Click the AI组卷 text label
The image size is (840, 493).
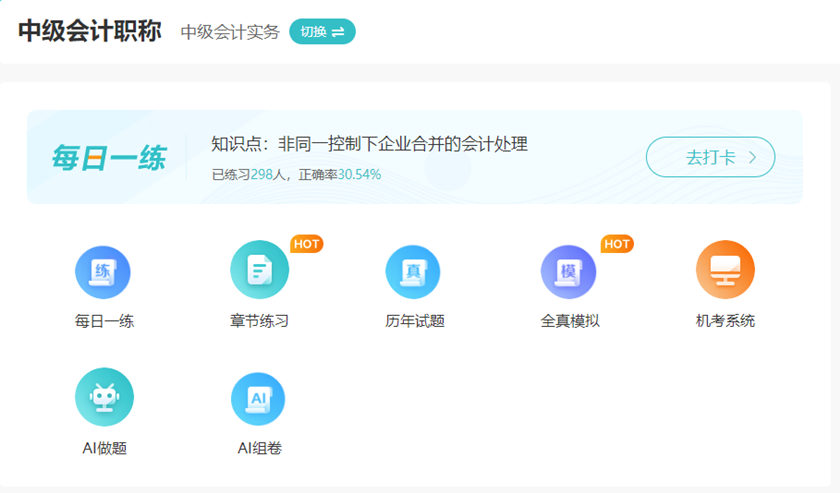[x=259, y=448]
